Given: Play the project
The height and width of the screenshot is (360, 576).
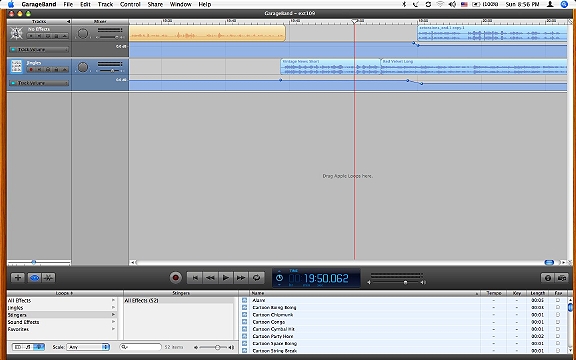Looking at the screenshot, I should tap(226, 278).
